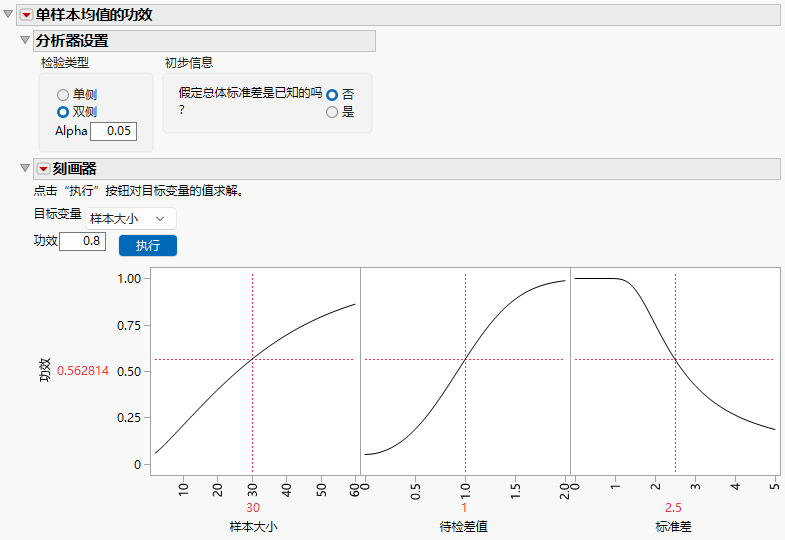This screenshot has height=540, width=785.
Task: Choose 否 for known standard deviation
Action: (x=332, y=95)
